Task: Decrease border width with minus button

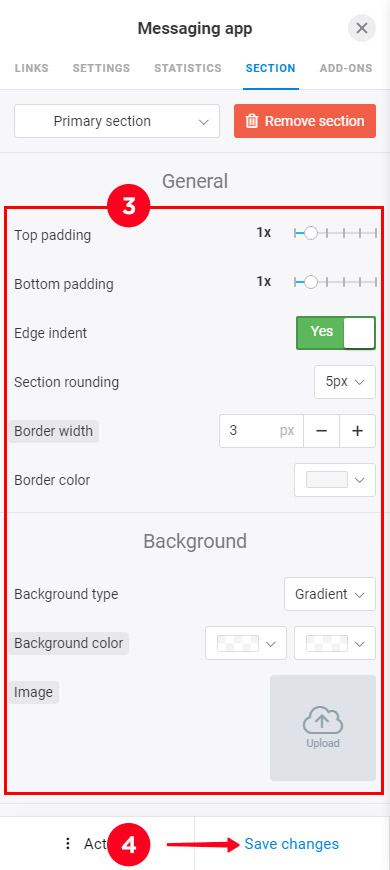Action: point(321,431)
